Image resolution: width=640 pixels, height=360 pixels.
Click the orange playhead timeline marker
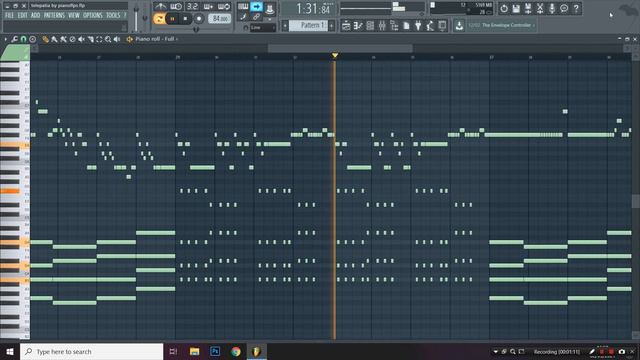tap(335, 55)
